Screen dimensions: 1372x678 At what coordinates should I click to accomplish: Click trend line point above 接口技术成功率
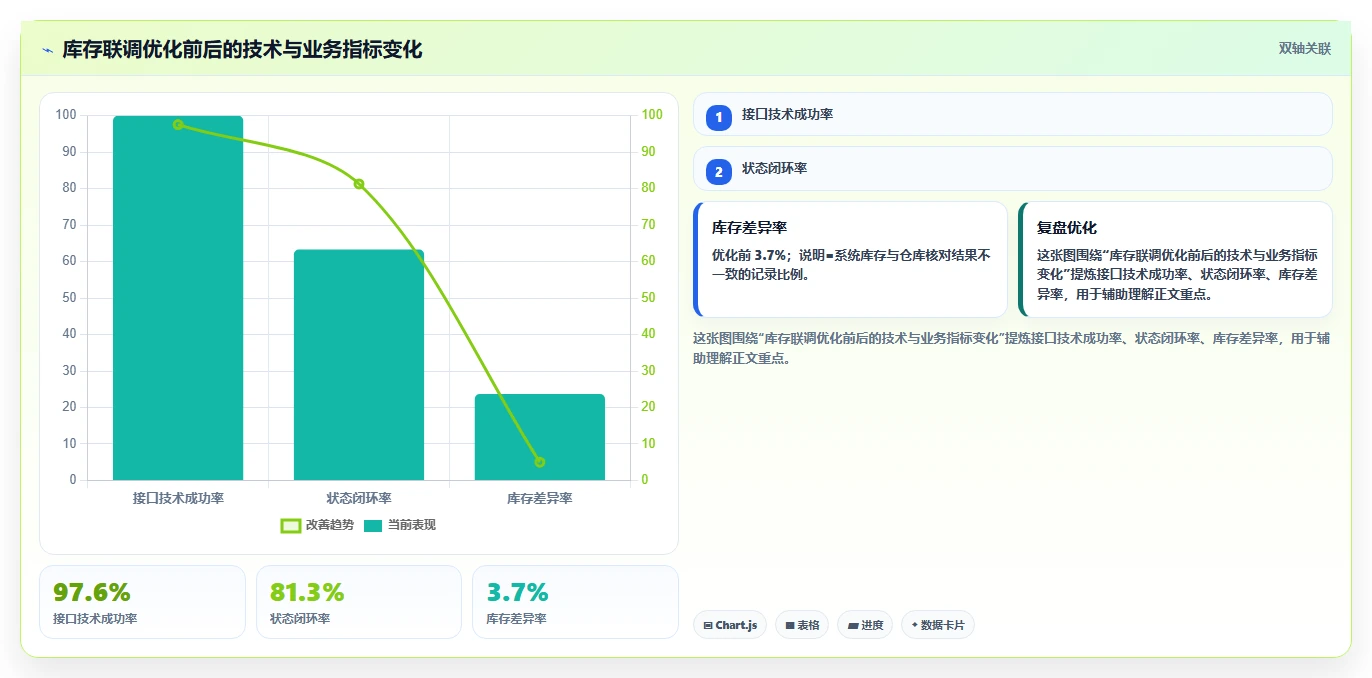[178, 125]
